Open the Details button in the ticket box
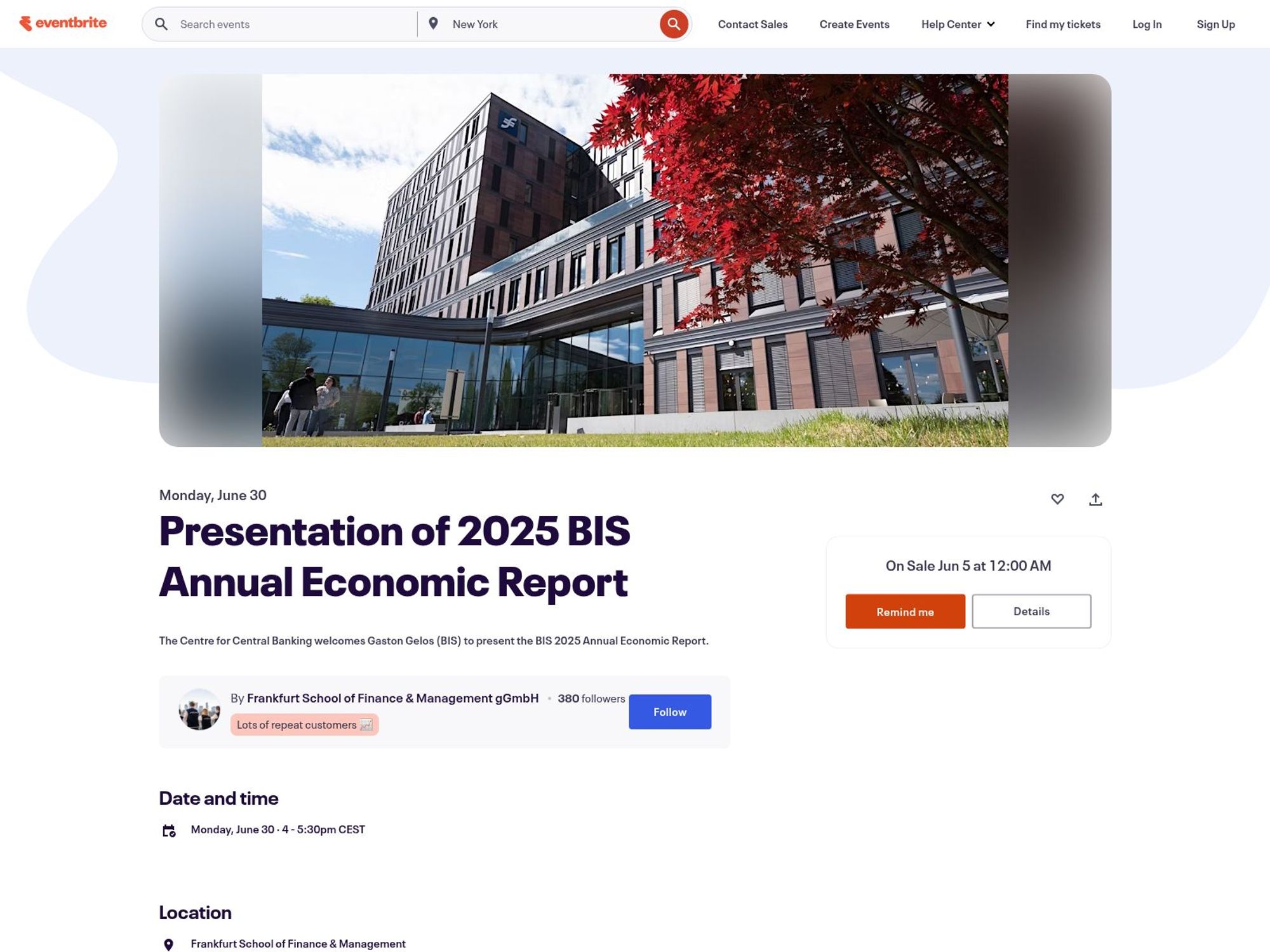Screen dimensions: 1270x952 click(x=1031, y=611)
